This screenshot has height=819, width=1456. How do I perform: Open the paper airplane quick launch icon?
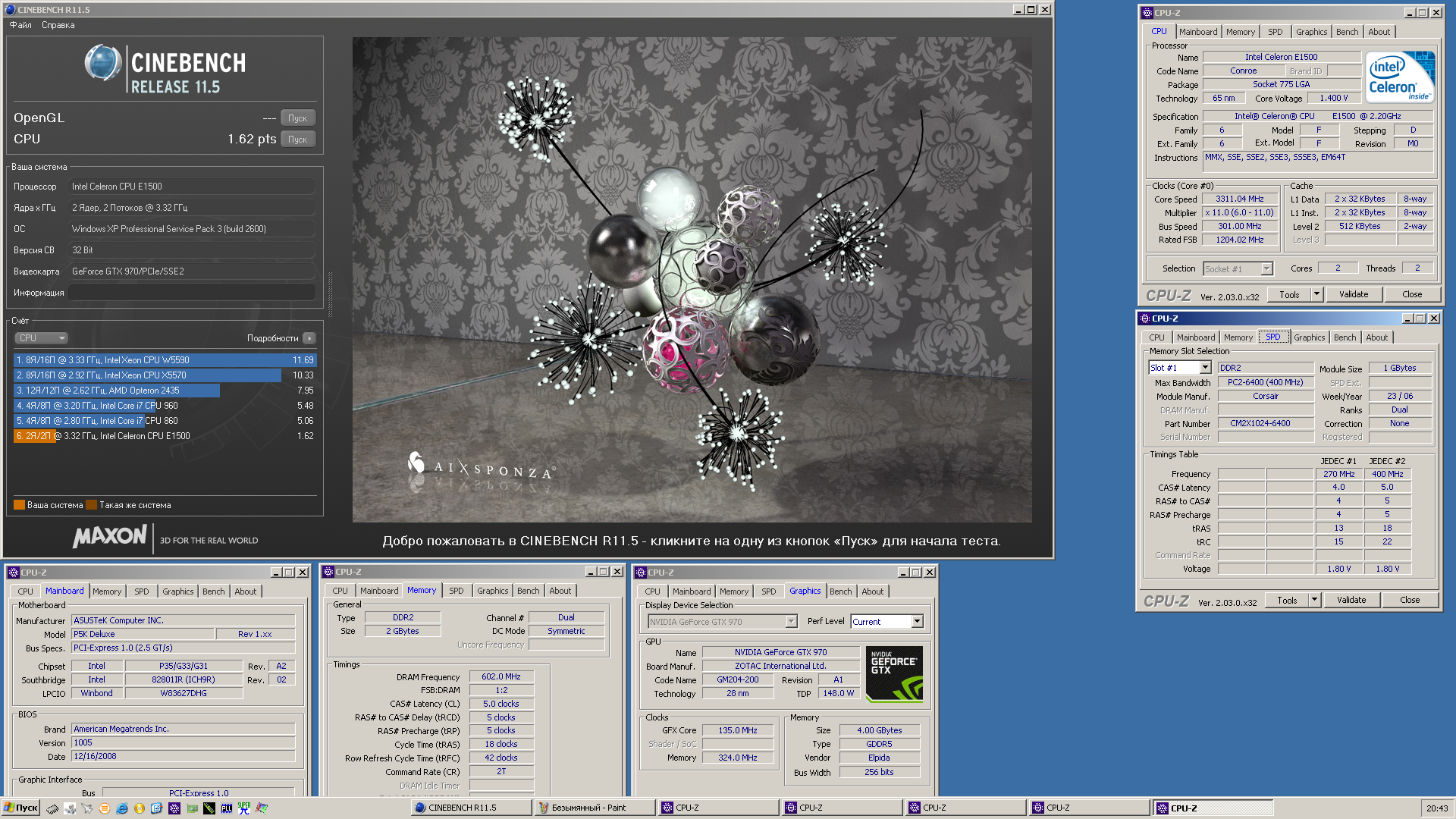pos(87,808)
